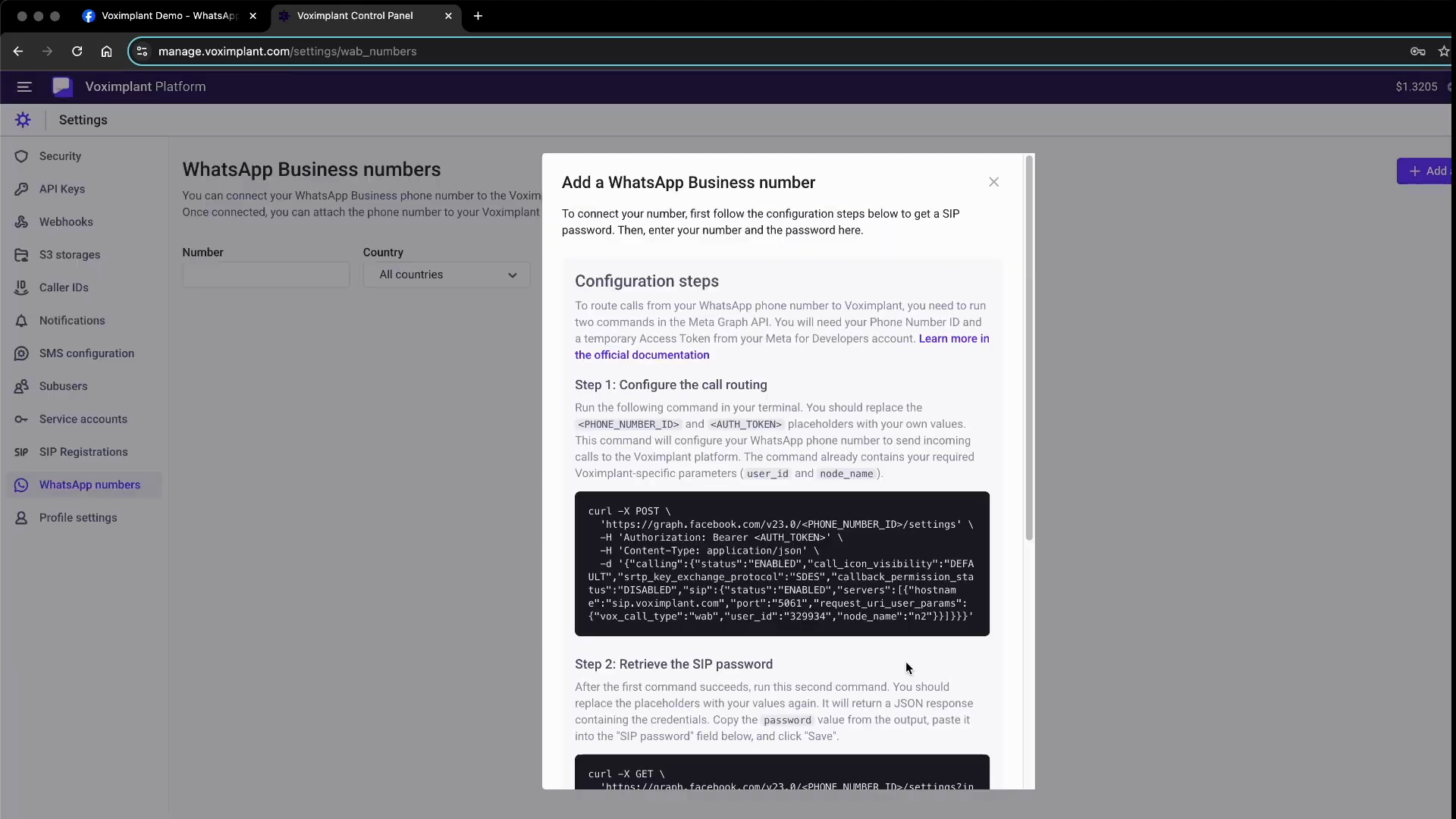Select Service accounts in sidebar
This screenshot has height=819, width=1456.
click(x=83, y=419)
